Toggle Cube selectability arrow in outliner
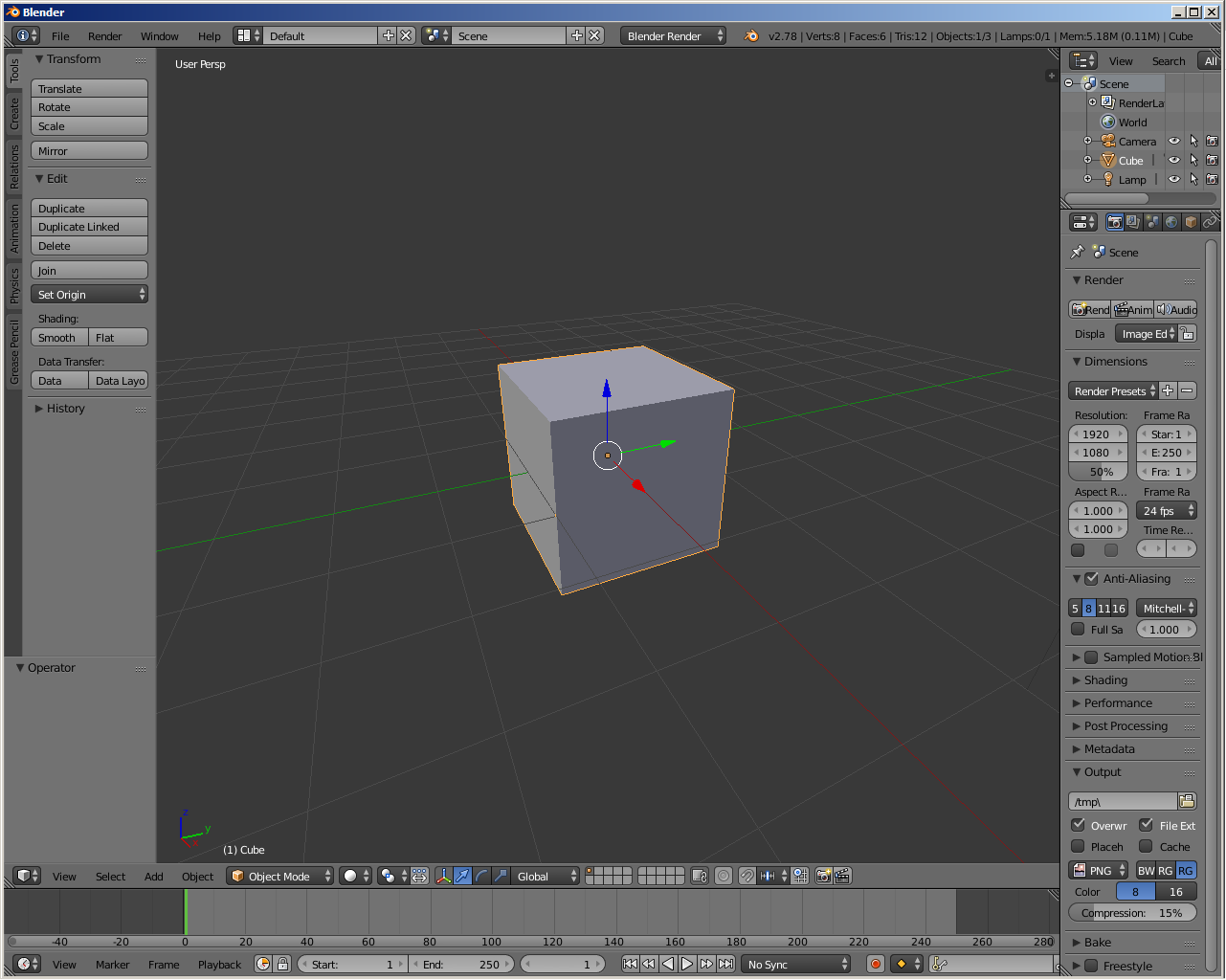Viewport: 1226px width, 980px height. tap(1193, 160)
